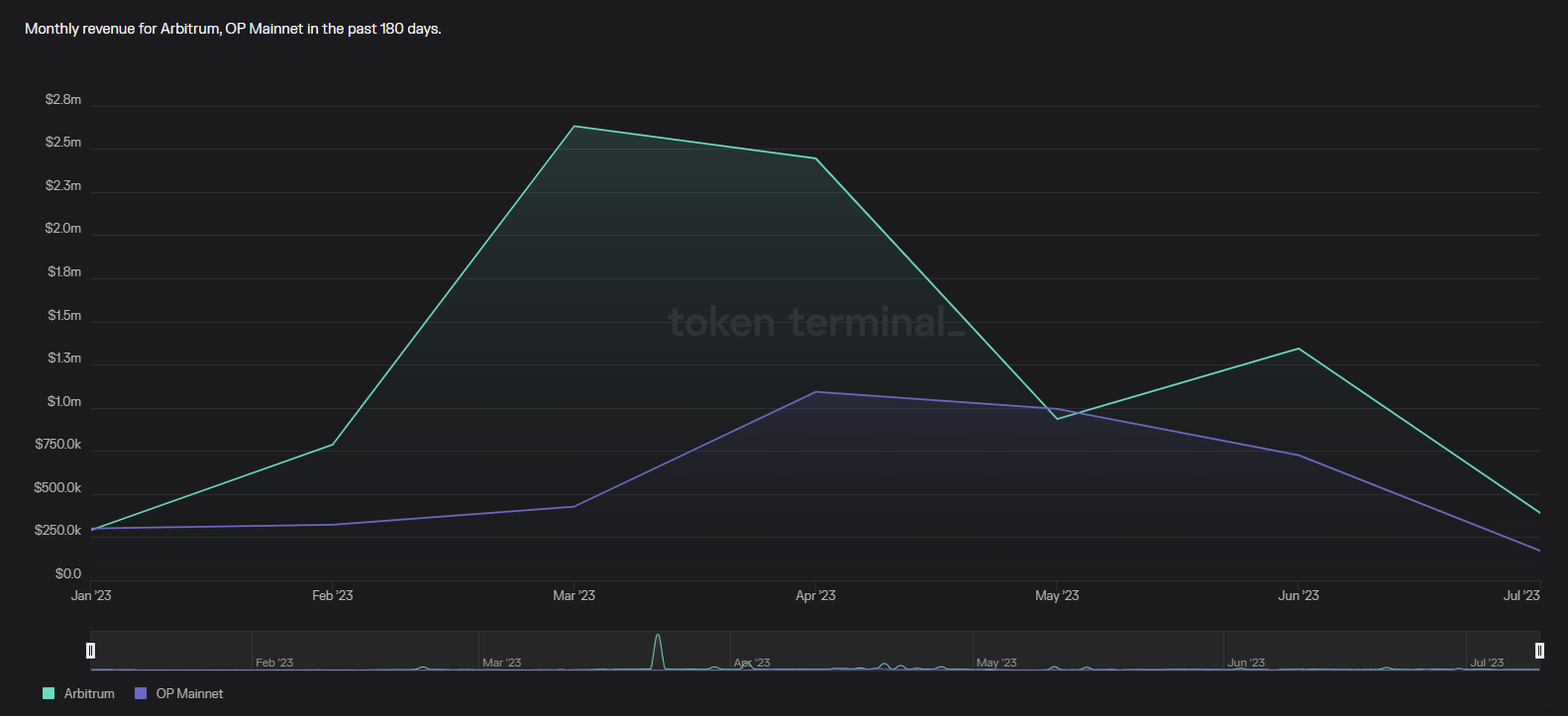The height and width of the screenshot is (716, 1568).
Task: Click "Mar '23" in the range navigator
Action: [x=501, y=663]
